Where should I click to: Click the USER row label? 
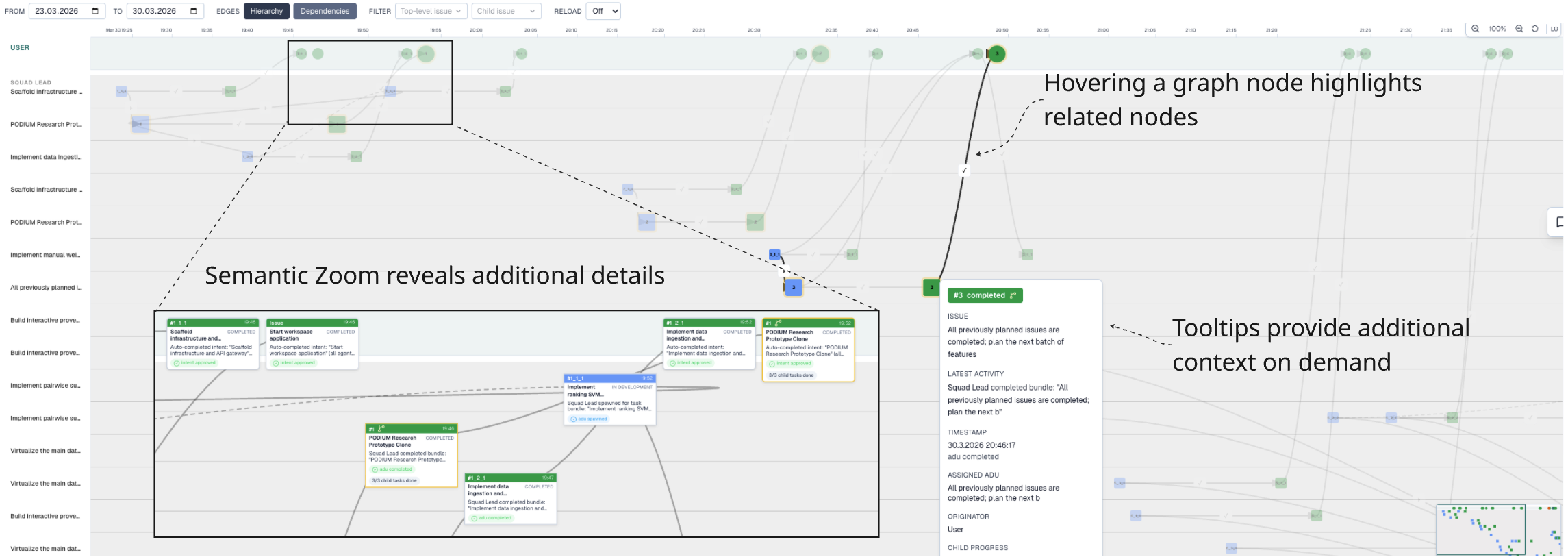20,48
